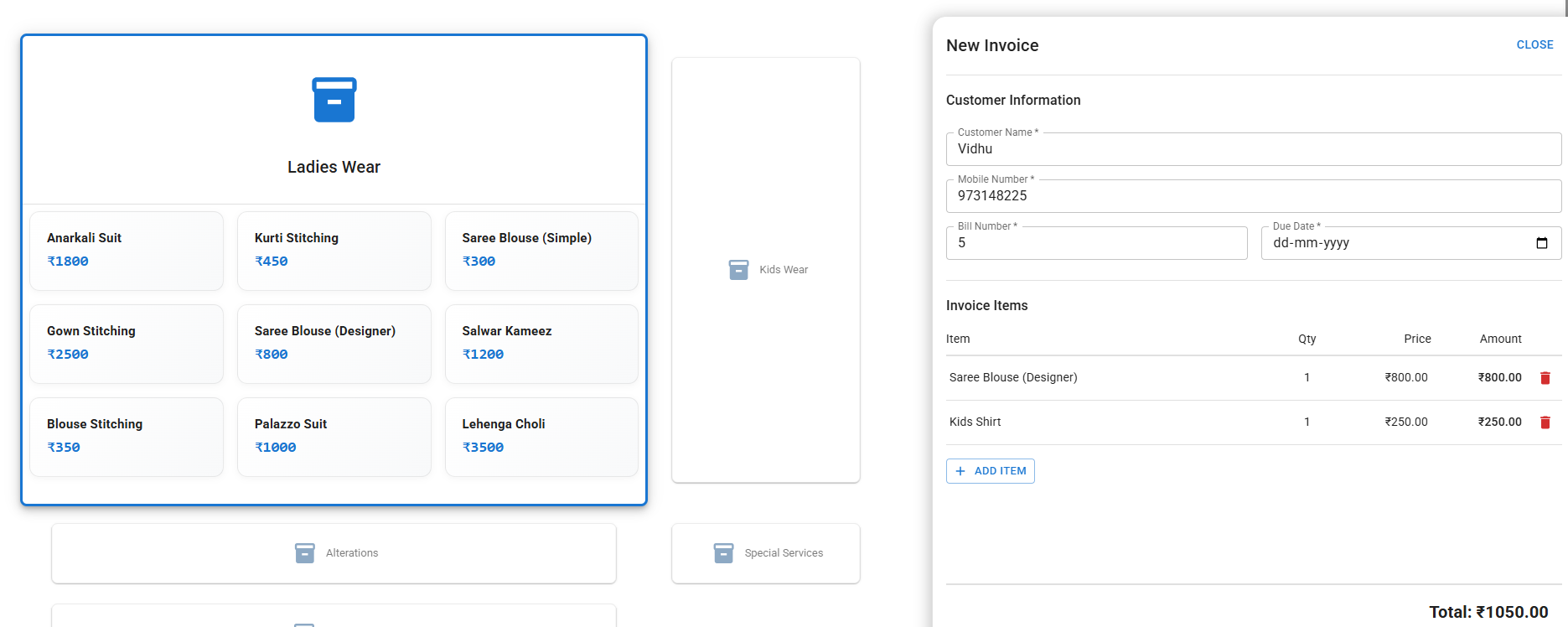Click the Price column header
This screenshot has width=1568, height=627.
click(x=1417, y=339)
